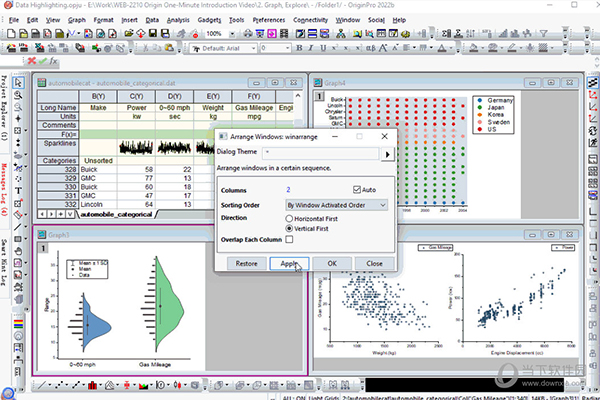Click the green check mark in formula bar
Viewport: 600px width, 400px height.
point(42,61)
